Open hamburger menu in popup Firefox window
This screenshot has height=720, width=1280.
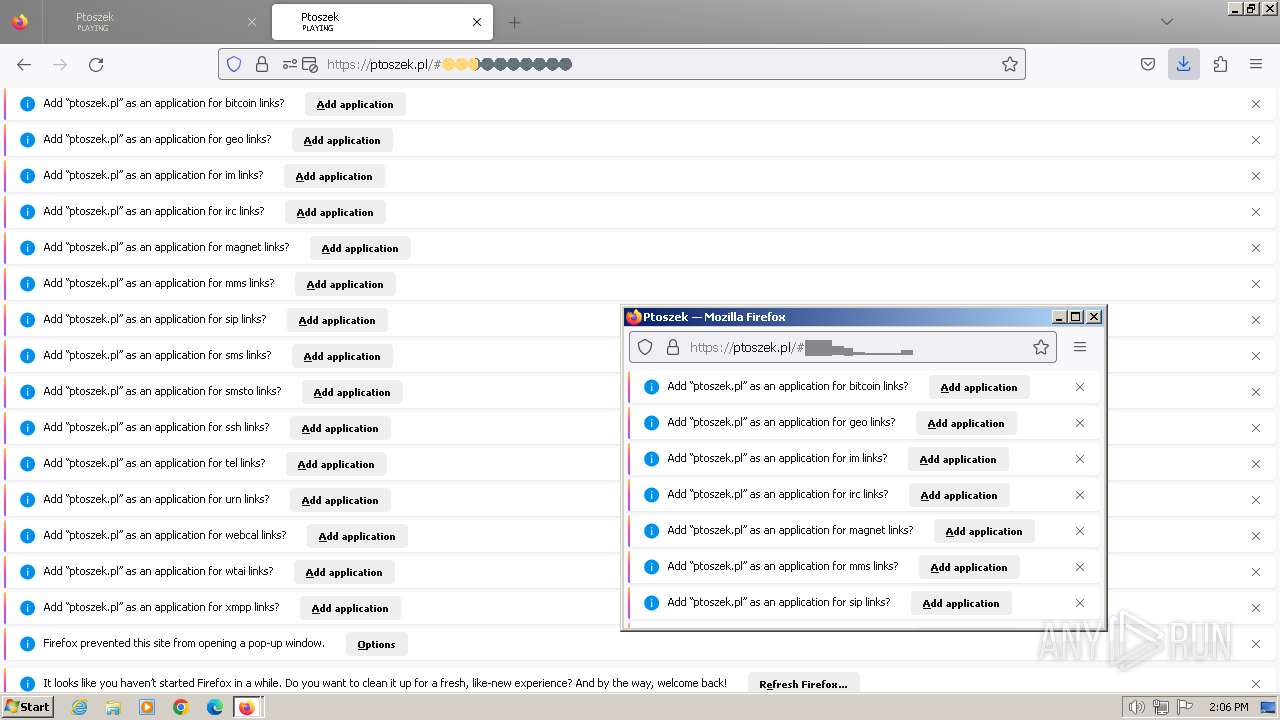pyautogui.click(x=1080, y=347)
